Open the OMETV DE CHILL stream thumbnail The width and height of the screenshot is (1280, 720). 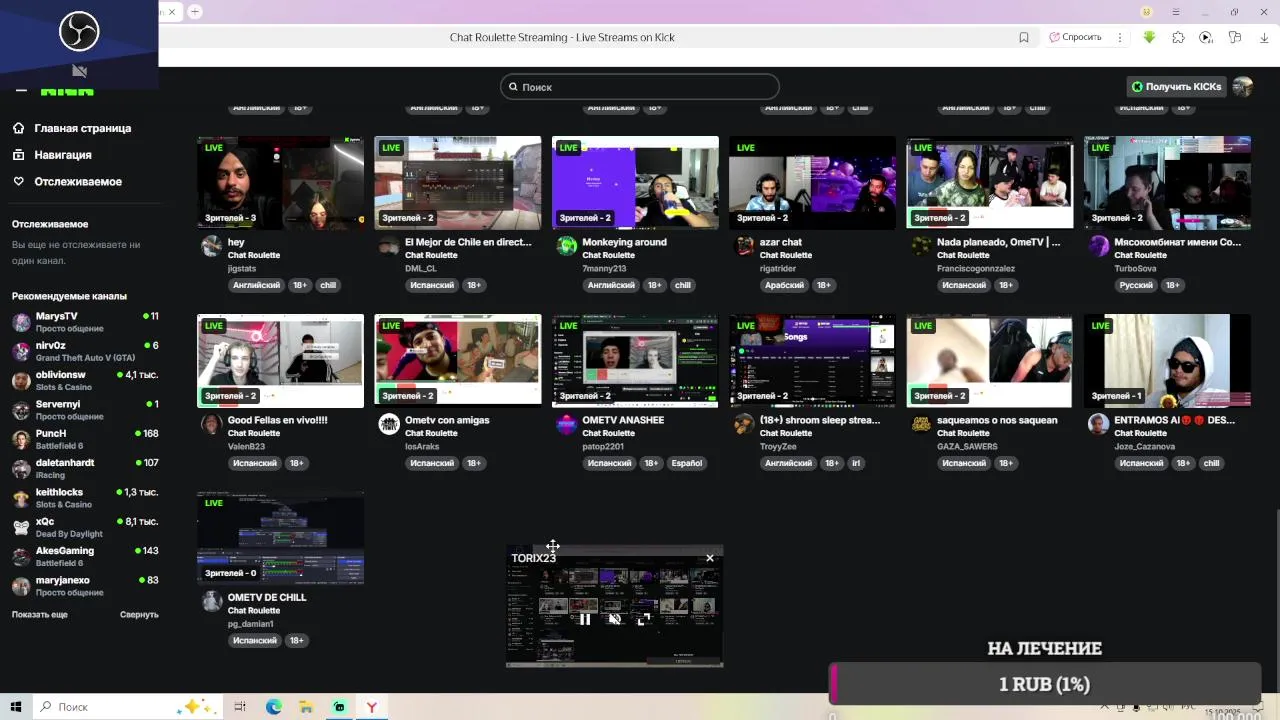280,538
